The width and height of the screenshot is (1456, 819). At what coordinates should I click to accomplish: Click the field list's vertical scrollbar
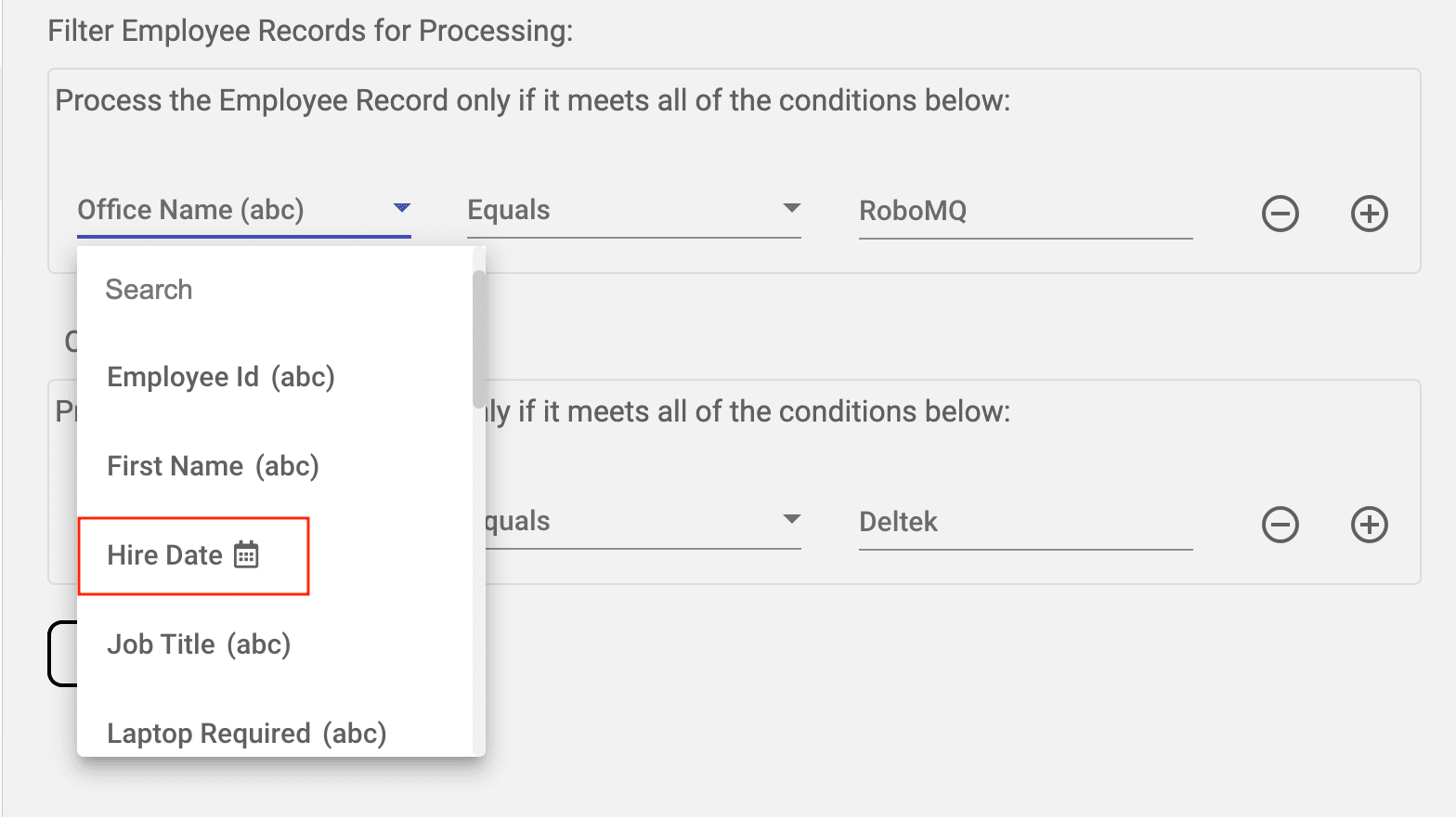(478, 339)
